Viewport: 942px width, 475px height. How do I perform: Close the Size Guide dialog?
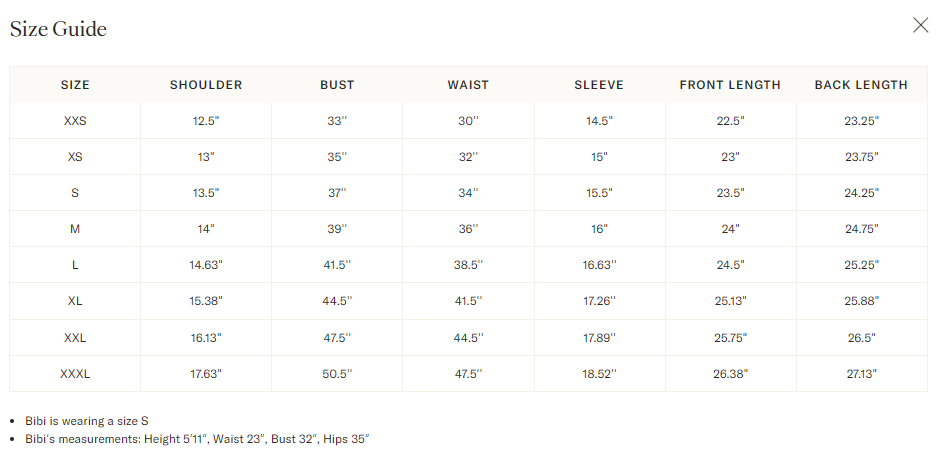(920, 26)
